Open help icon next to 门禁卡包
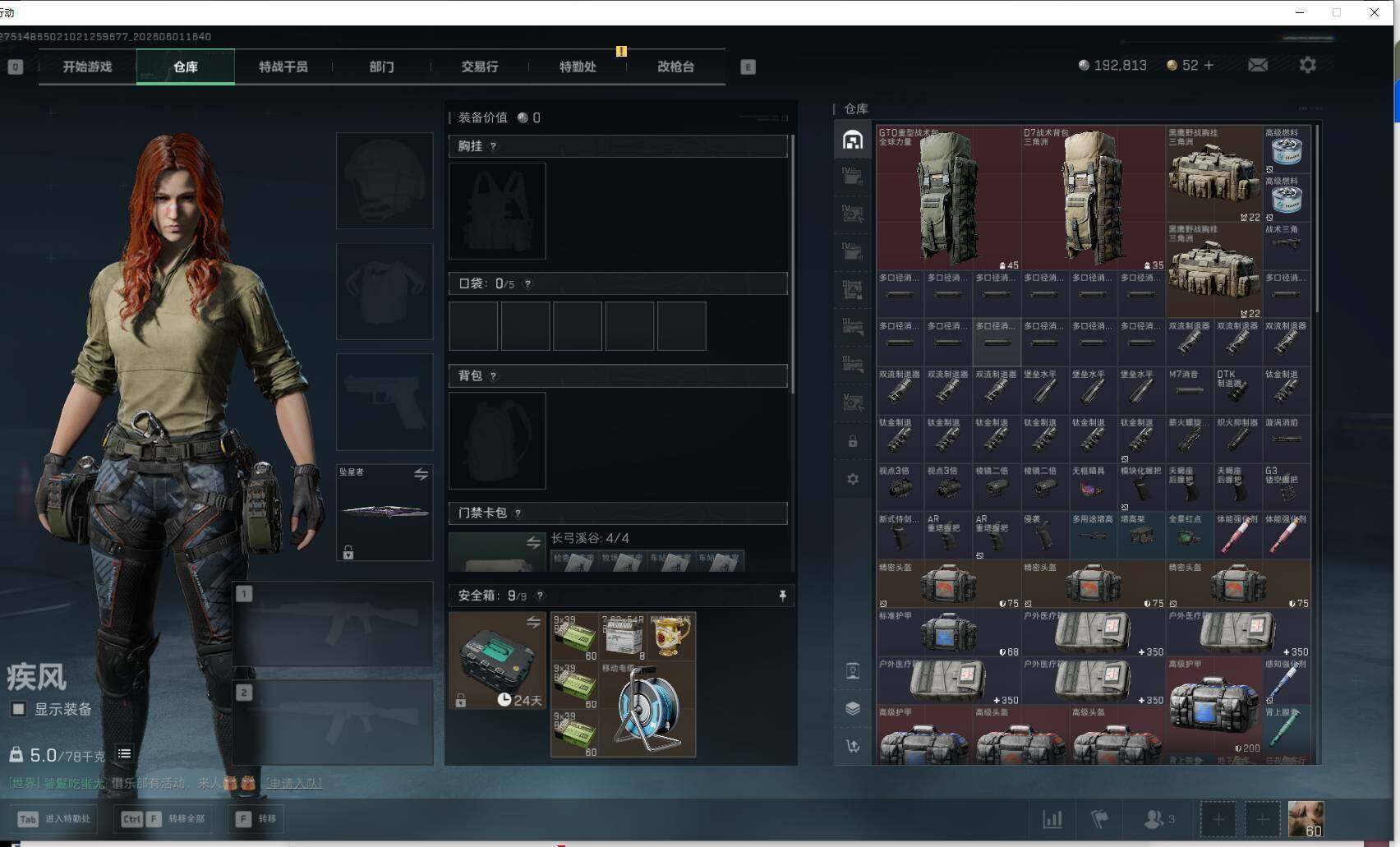The width and height of the screenshot is (1400, 847). [518, 513]
